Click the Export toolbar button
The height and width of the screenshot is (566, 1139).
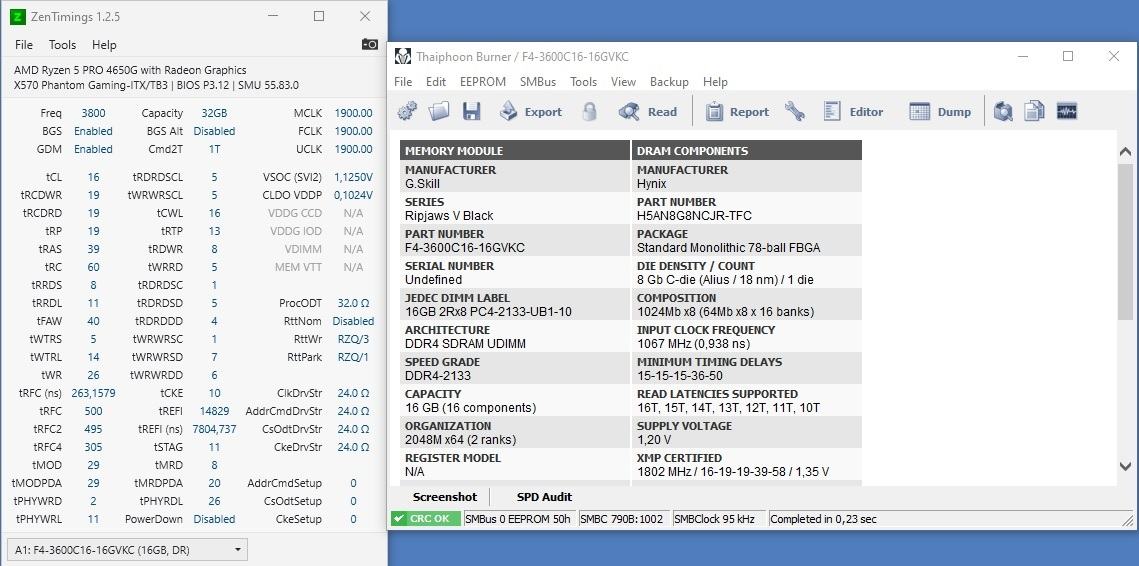coord(531,111)
